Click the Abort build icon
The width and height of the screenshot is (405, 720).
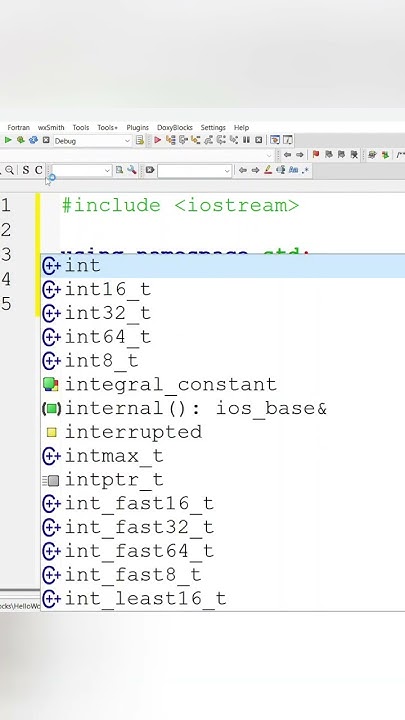46,140
